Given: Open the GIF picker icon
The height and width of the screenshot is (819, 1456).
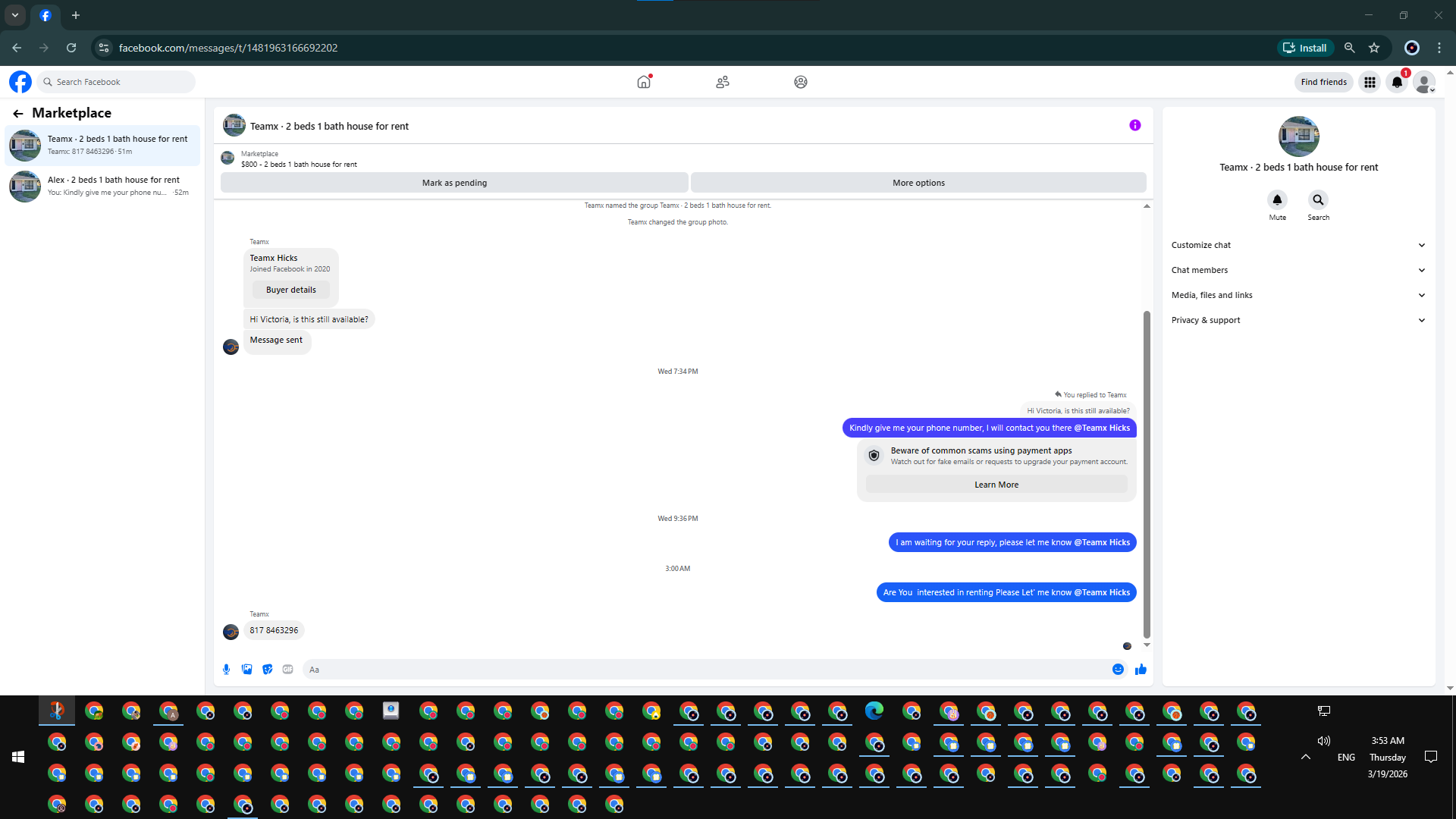Looking at the screenshot, I should coord(288,669).
